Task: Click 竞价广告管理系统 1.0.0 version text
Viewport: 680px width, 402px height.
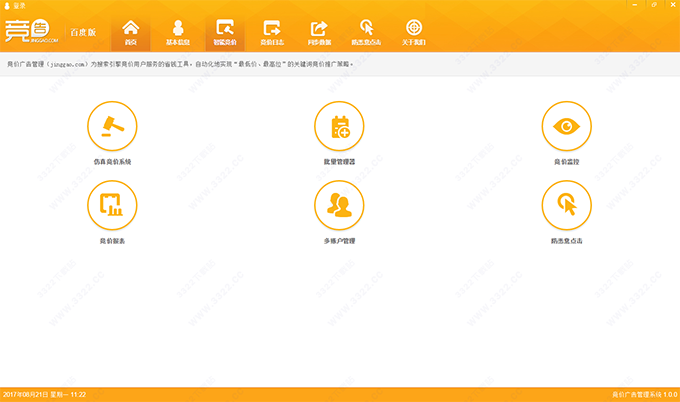Action: [644, 395]
